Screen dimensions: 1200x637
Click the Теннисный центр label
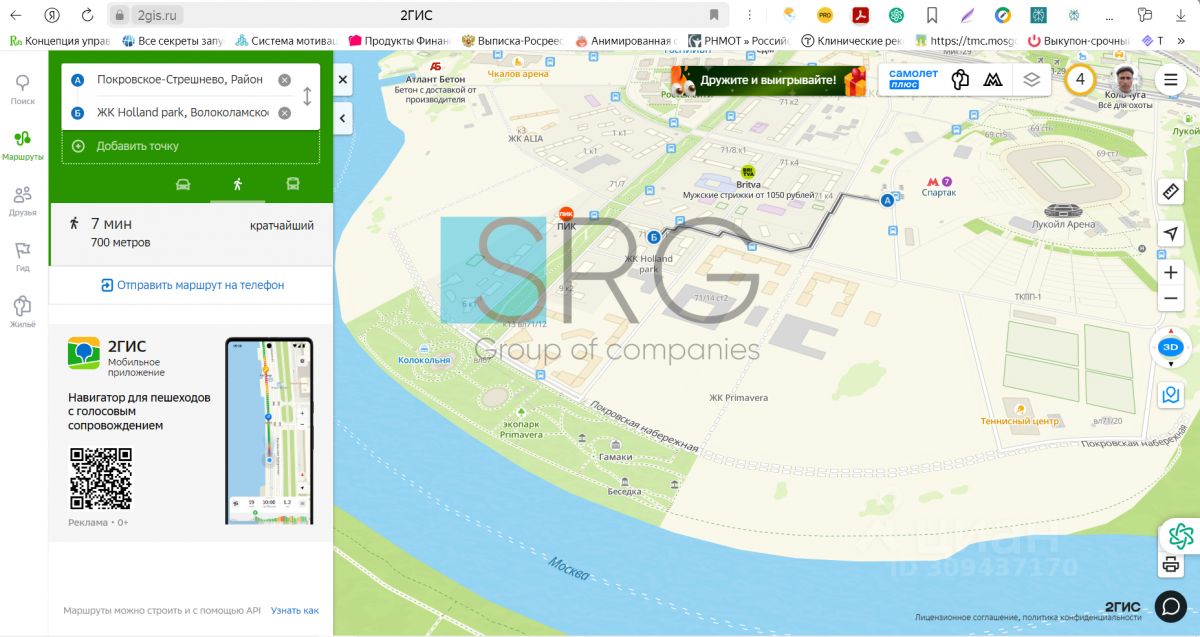1019,421
